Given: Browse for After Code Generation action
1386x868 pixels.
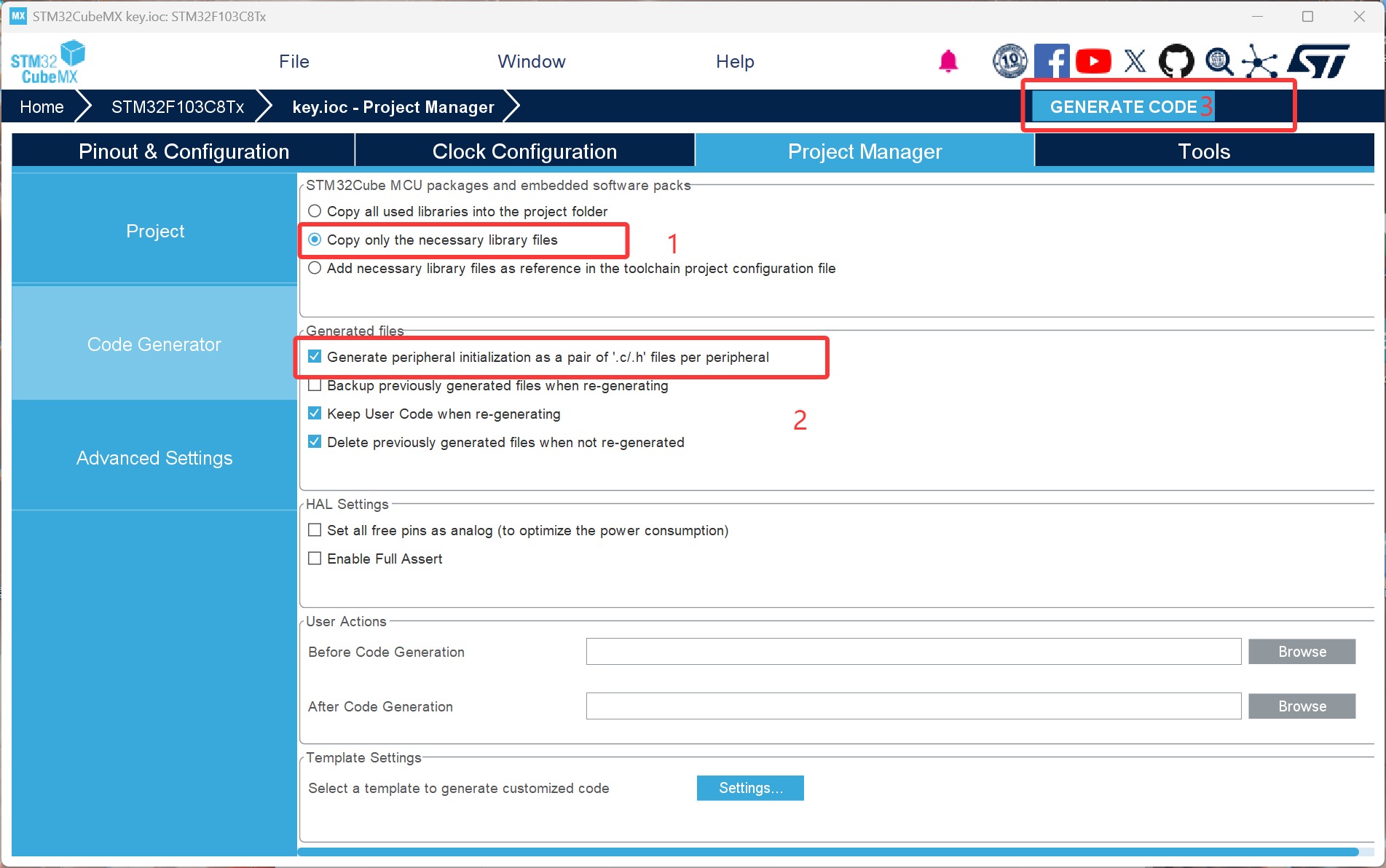Looking at the screenshot, I should click(1302, 706).
